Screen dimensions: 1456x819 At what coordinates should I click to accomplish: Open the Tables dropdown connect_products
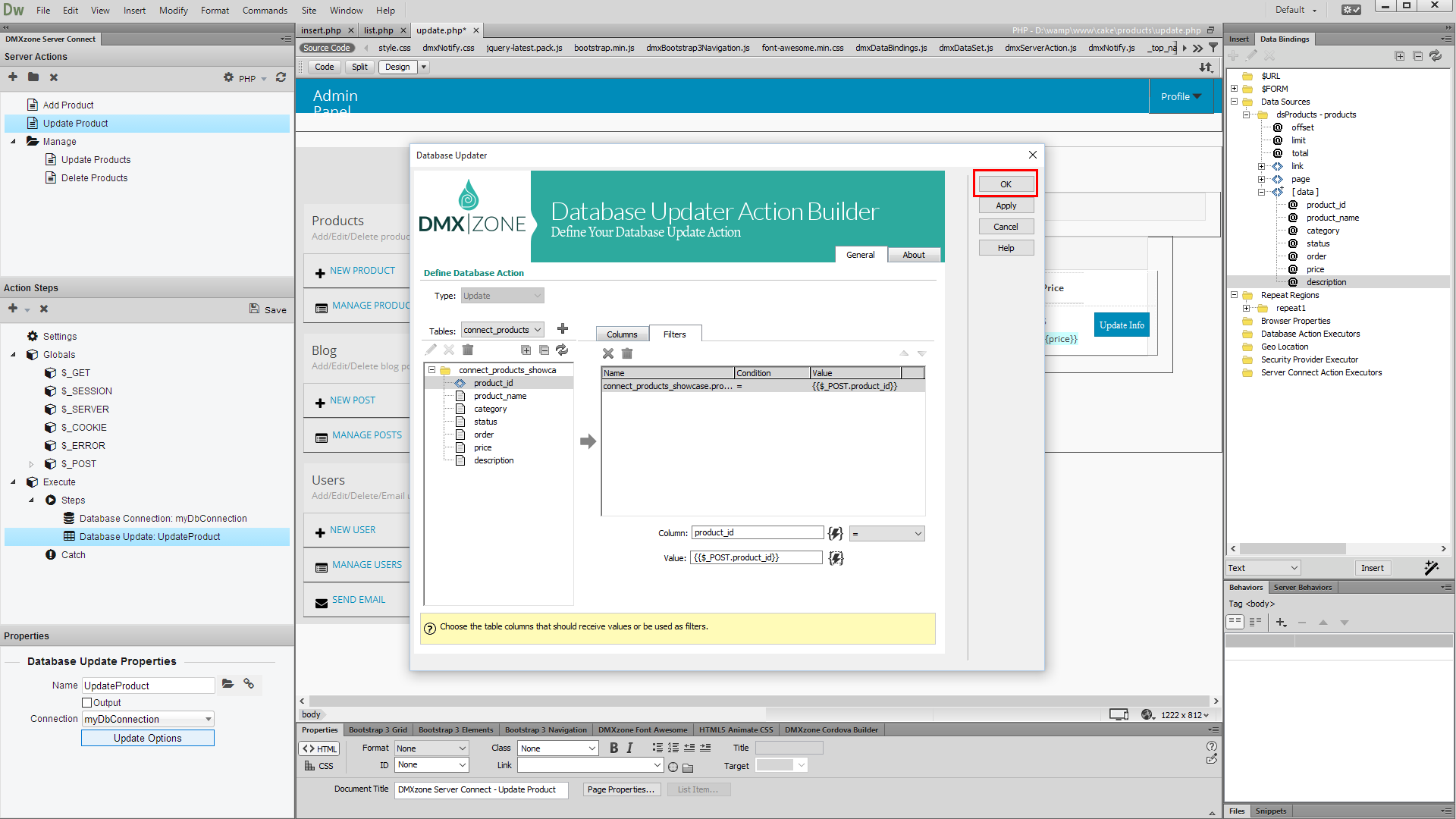(503, 330)
